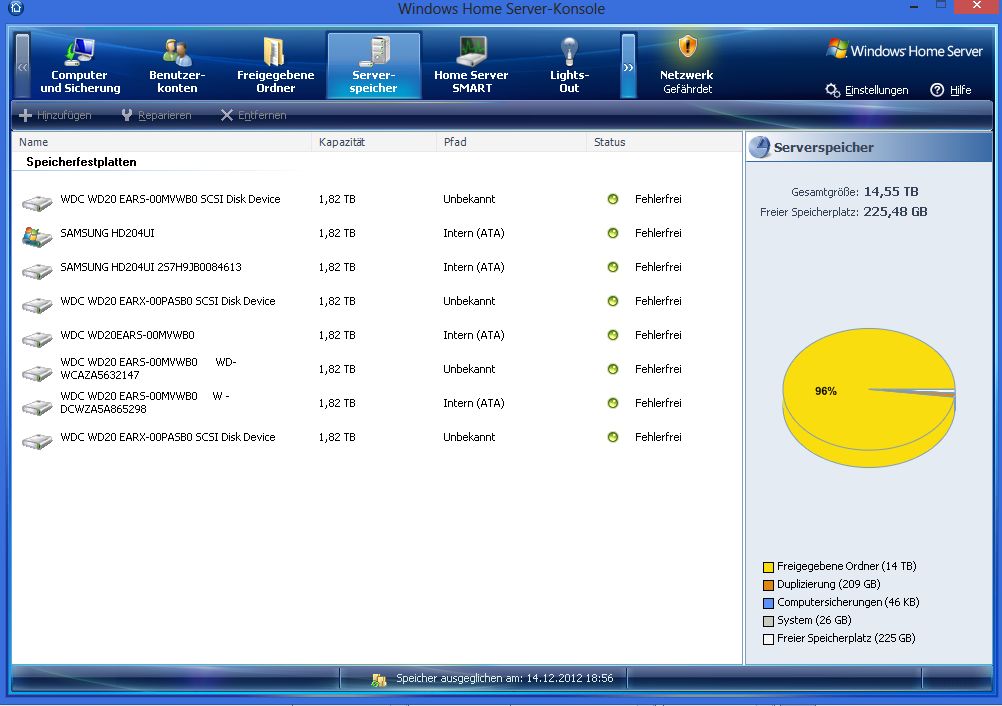Open the Freigegebene Ordner tab
This screenshot has height=706, width=1002.
point(275,66)
